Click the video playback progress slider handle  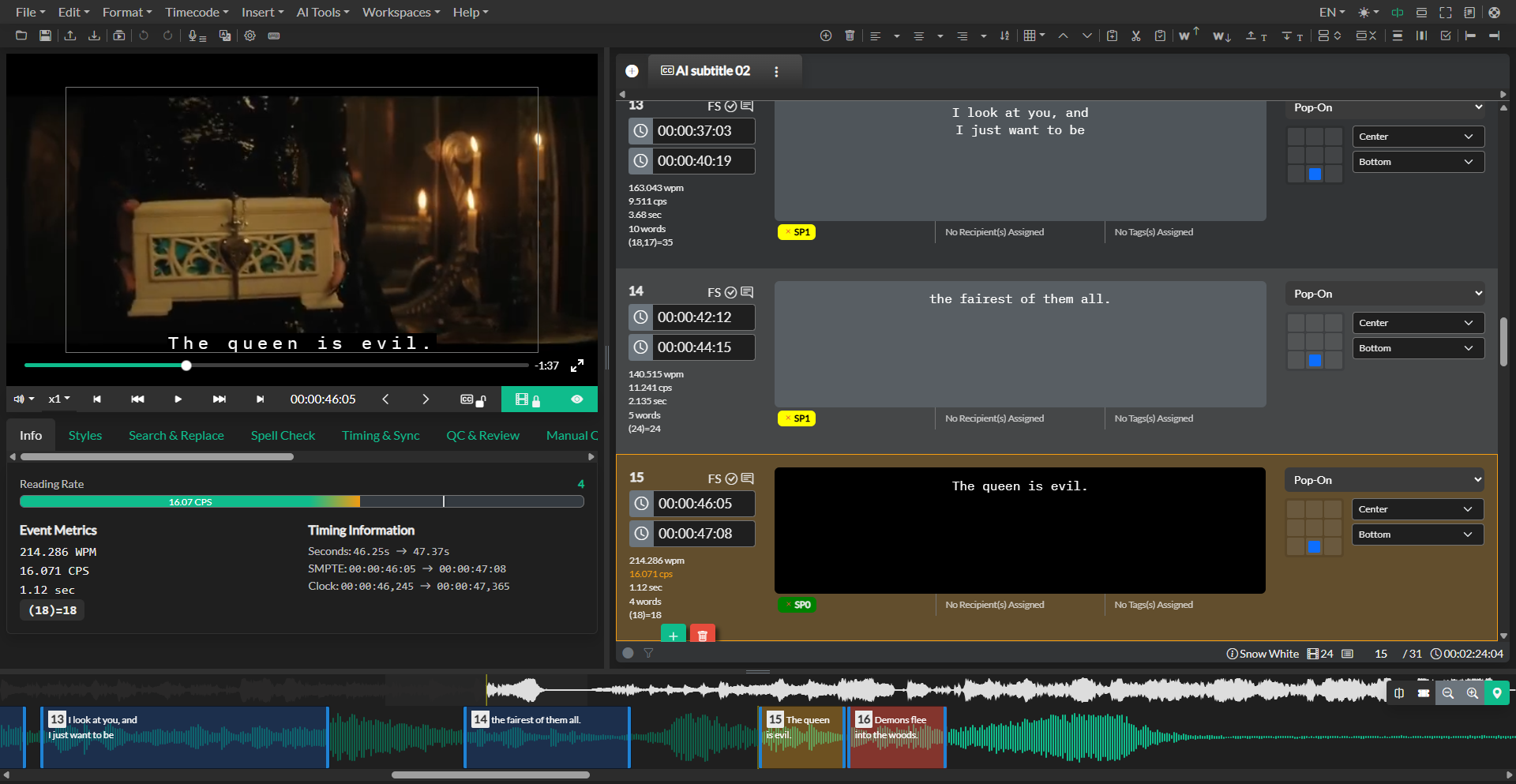pos(186,366)
